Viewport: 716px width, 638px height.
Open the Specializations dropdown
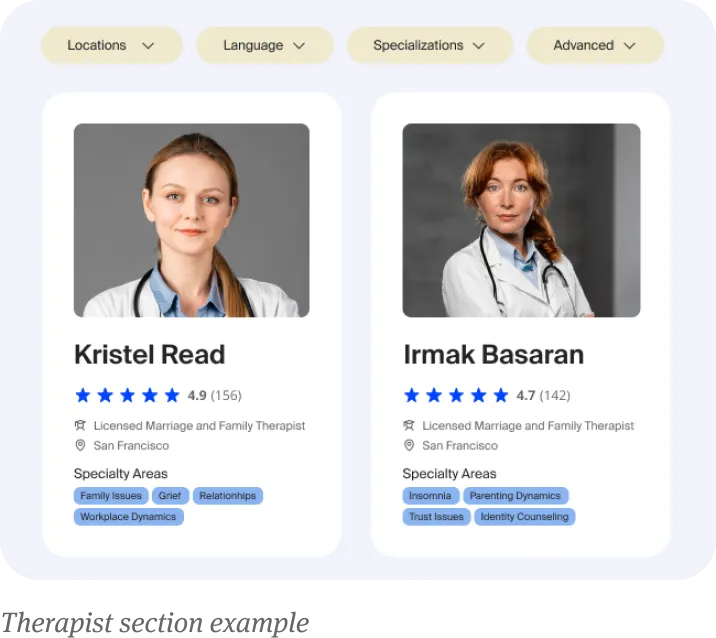coord(430,45)
